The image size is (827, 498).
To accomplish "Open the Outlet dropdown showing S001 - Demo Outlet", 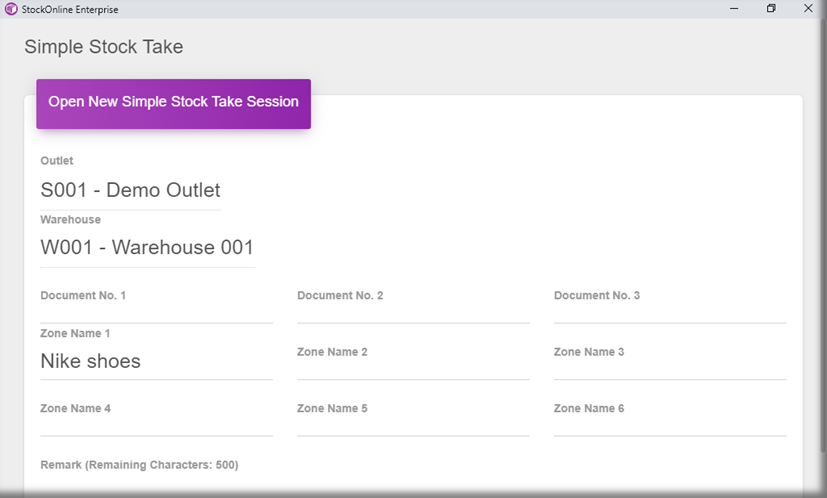I will [x=130, y=190].
